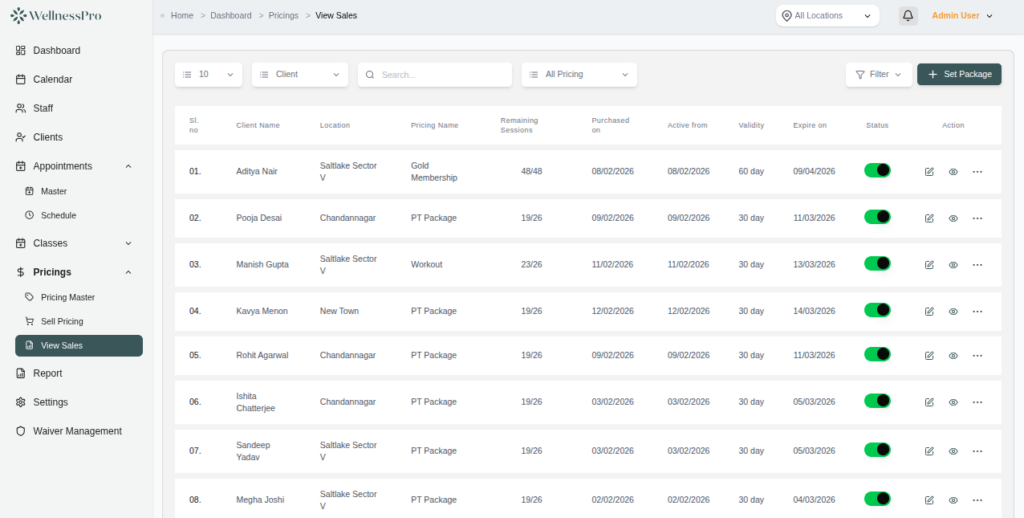The image size is (1024, 518).
Task: View Pooja Desai's sale with eye icon
Action: 953,218
